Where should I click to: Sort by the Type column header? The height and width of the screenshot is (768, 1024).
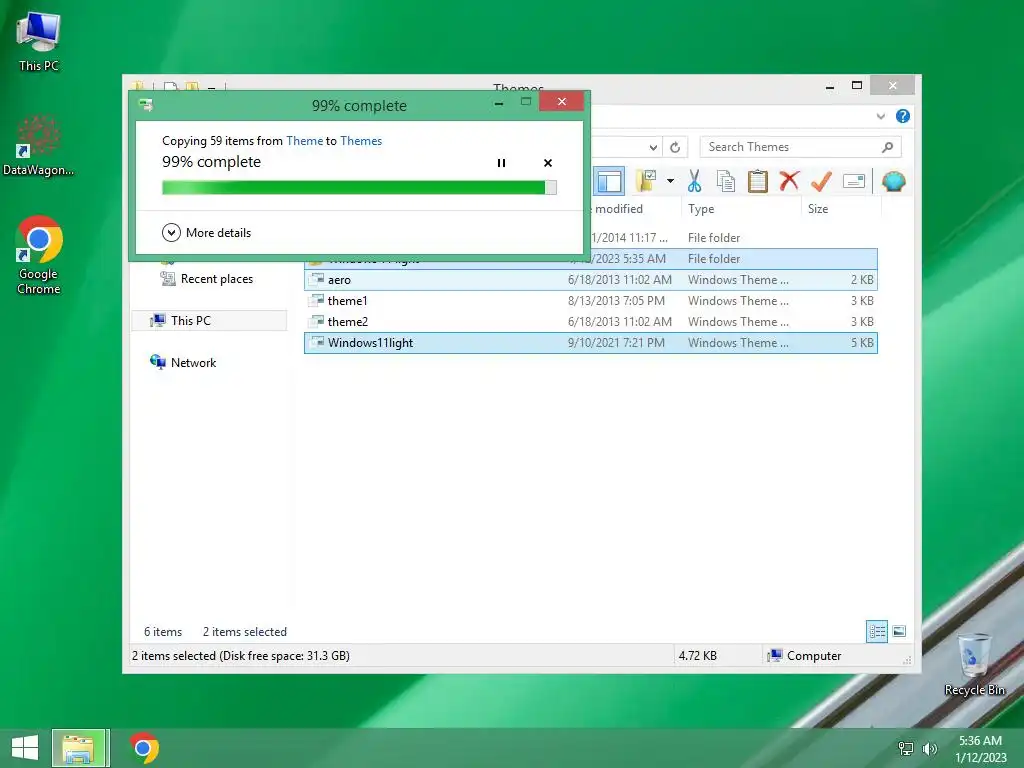(741, 209)
